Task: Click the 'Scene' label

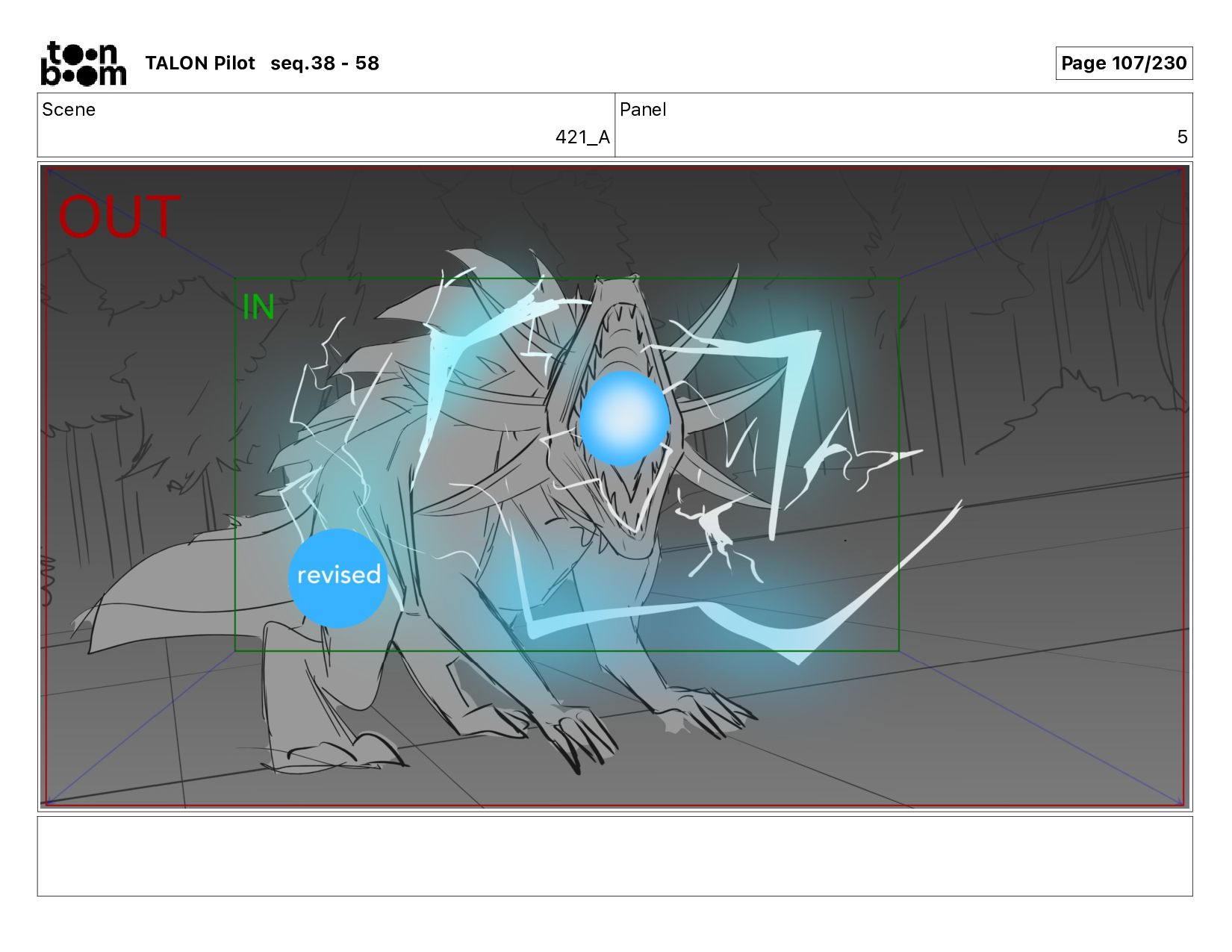Action: click(x=69, y=110)
